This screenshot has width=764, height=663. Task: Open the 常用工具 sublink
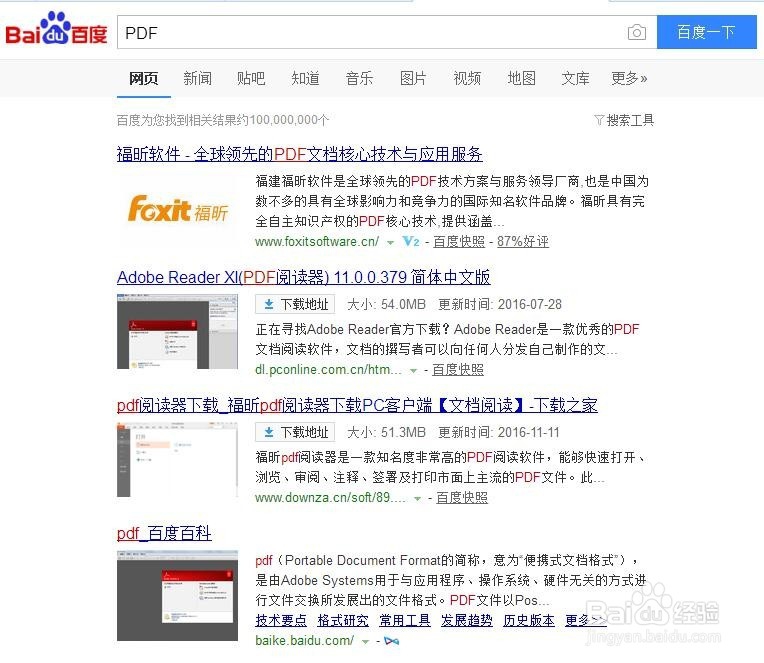pos(405,620)
